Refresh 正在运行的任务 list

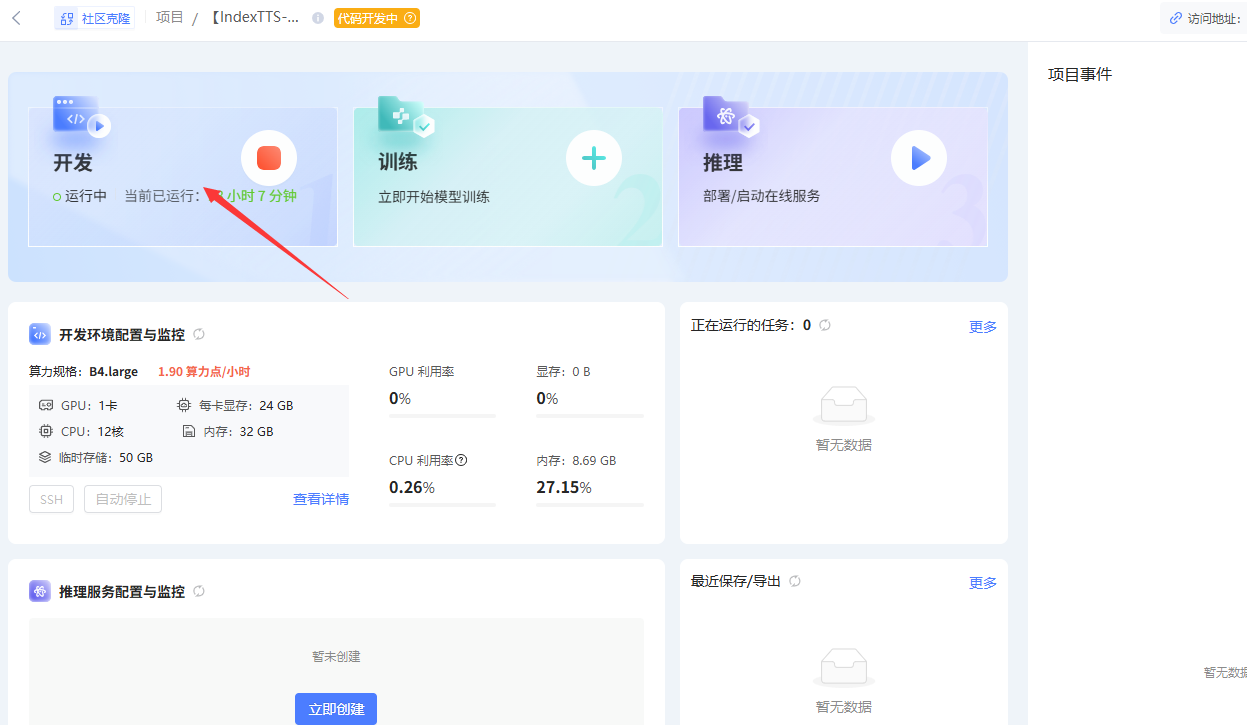(825, 325)
